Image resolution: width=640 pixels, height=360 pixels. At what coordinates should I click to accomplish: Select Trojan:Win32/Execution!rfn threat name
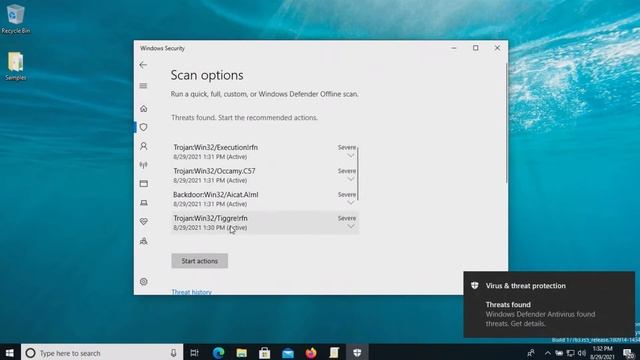tap(216, 147)
